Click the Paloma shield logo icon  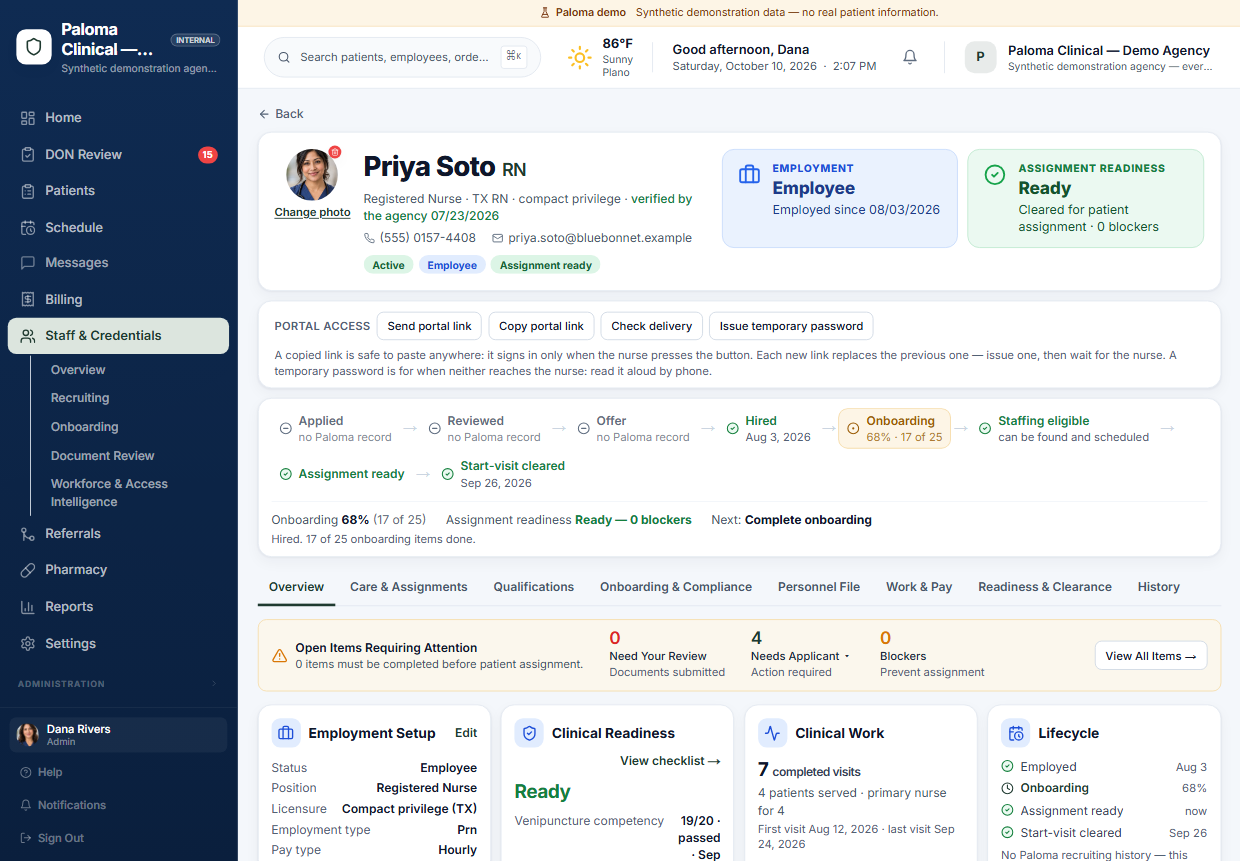(x=34, y=47)
